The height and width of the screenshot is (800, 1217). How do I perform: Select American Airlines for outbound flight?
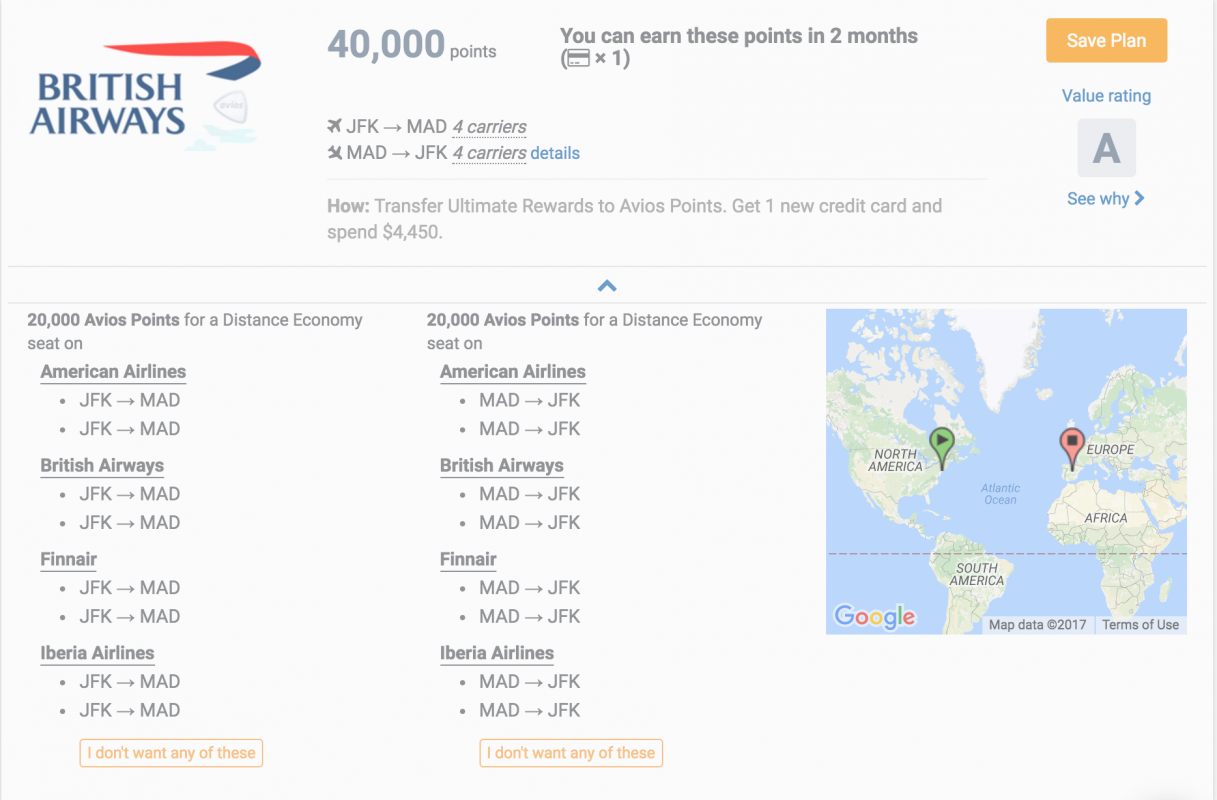click(113, 372)
